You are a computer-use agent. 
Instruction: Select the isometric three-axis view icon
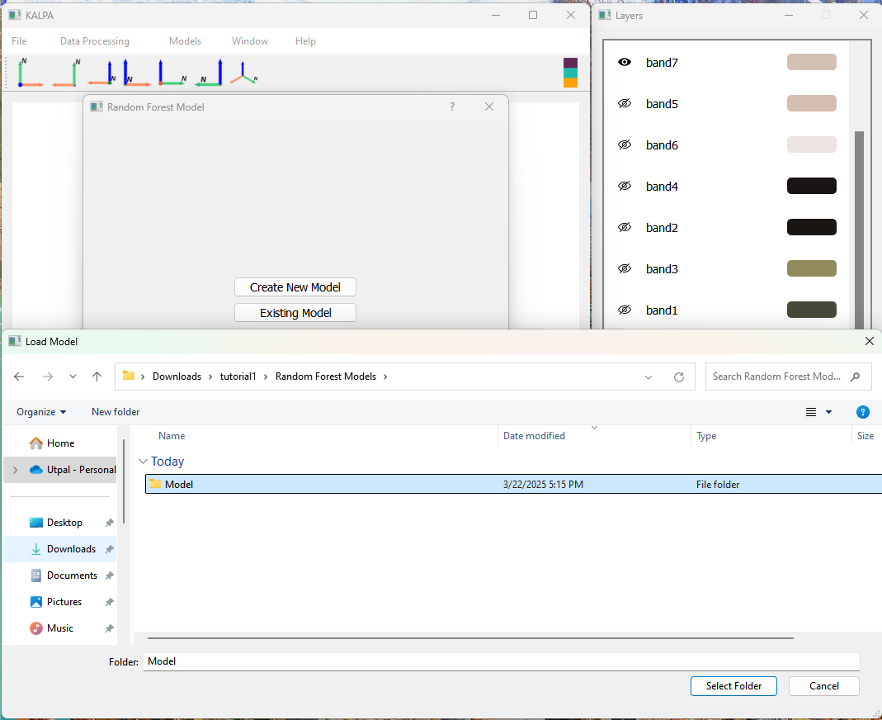click(x=244, y=73)
